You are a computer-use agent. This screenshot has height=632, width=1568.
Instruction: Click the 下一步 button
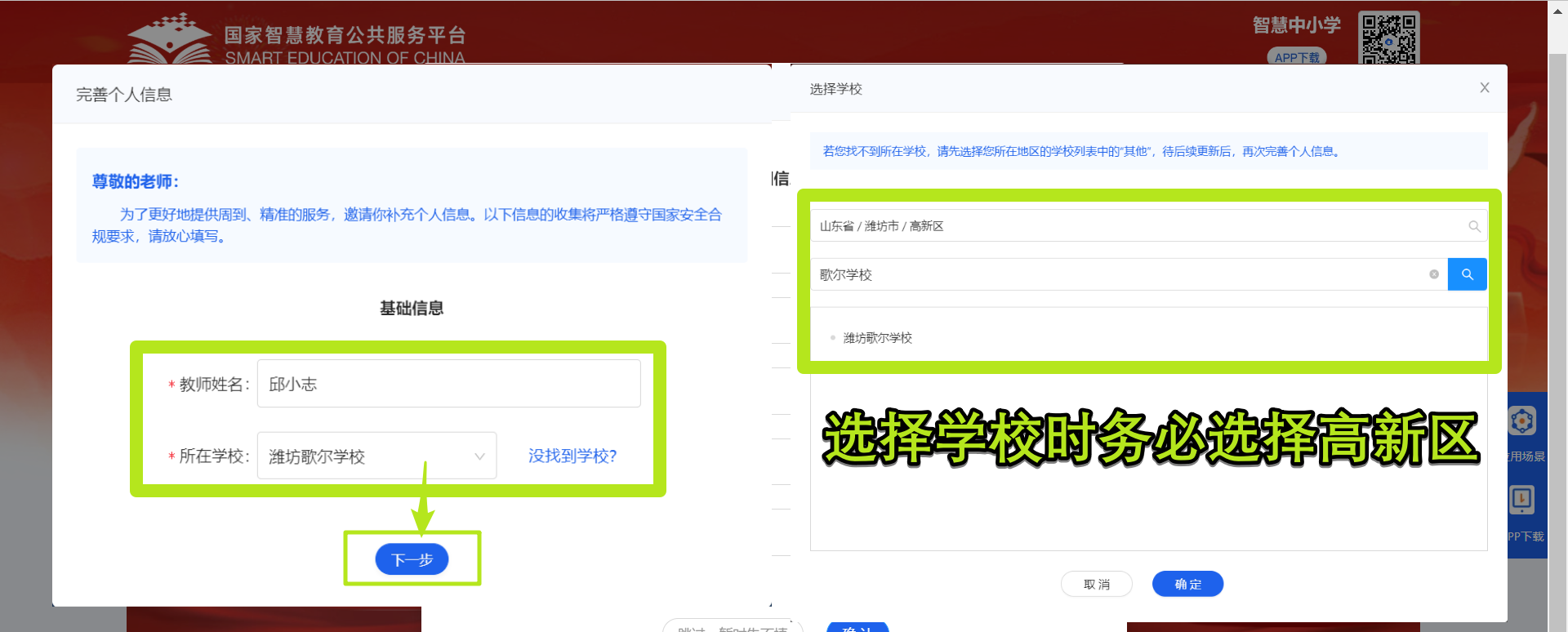tap(412, 559)
